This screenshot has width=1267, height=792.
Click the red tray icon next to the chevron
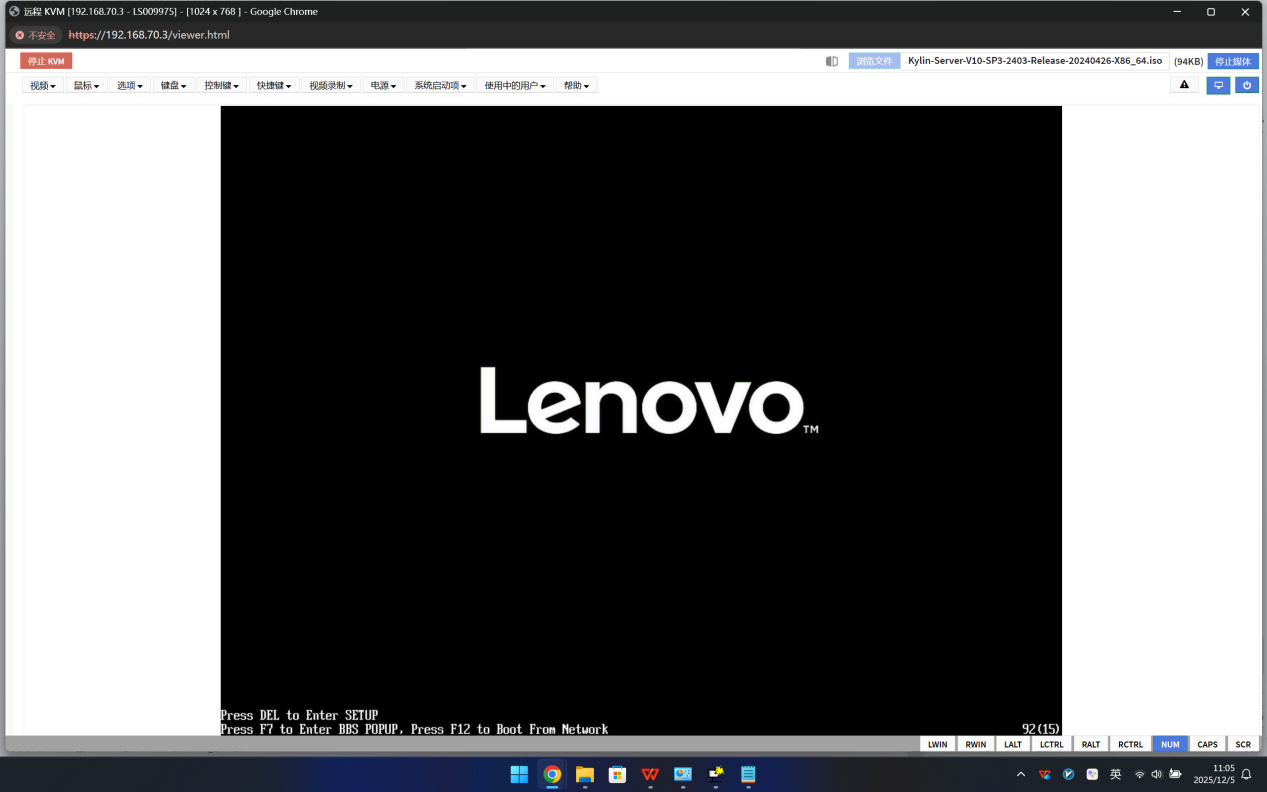click(x=1045, y=774)
